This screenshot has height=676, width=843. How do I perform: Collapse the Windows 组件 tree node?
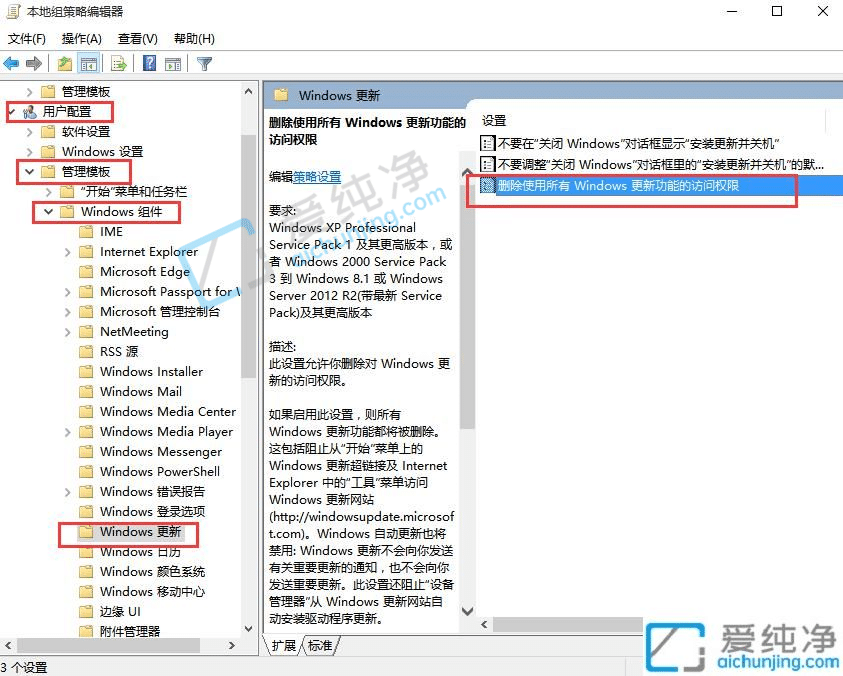[x=46, y=212]
